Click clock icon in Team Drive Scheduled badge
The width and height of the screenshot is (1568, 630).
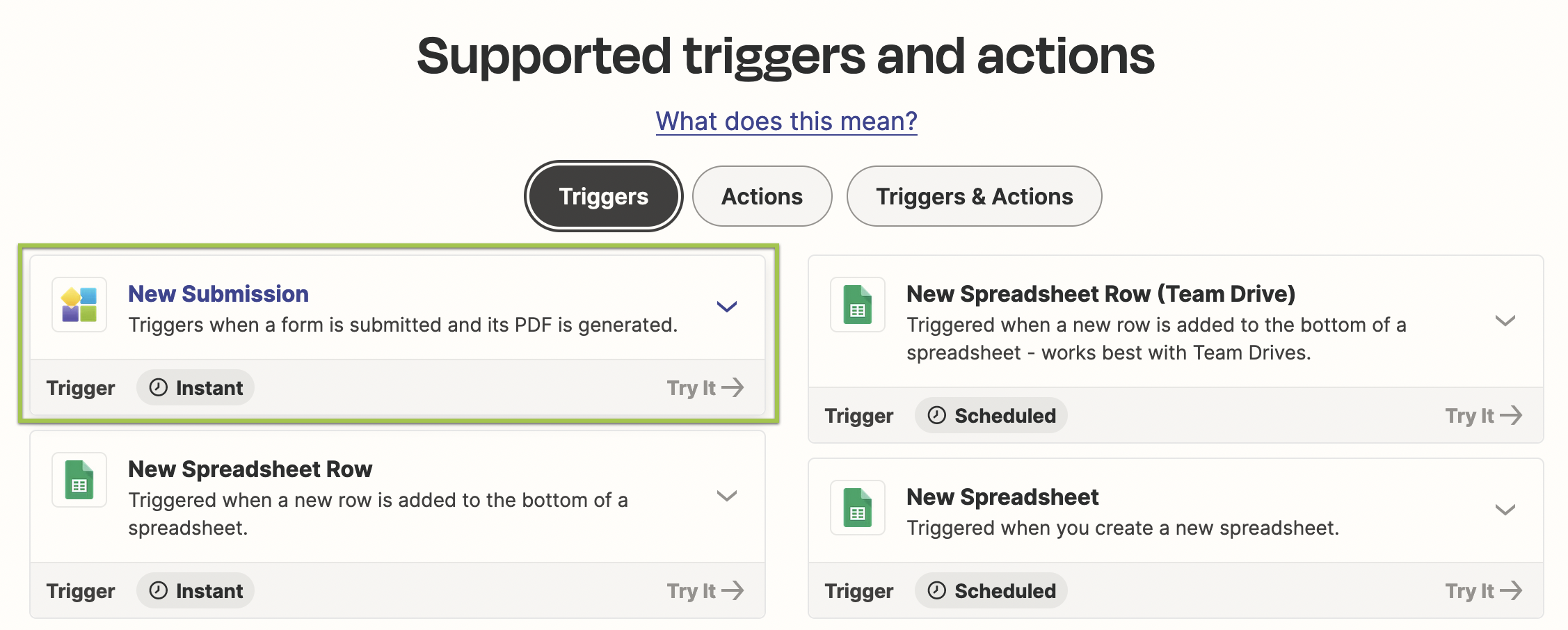pyautogui.click(x=937, y=415)
